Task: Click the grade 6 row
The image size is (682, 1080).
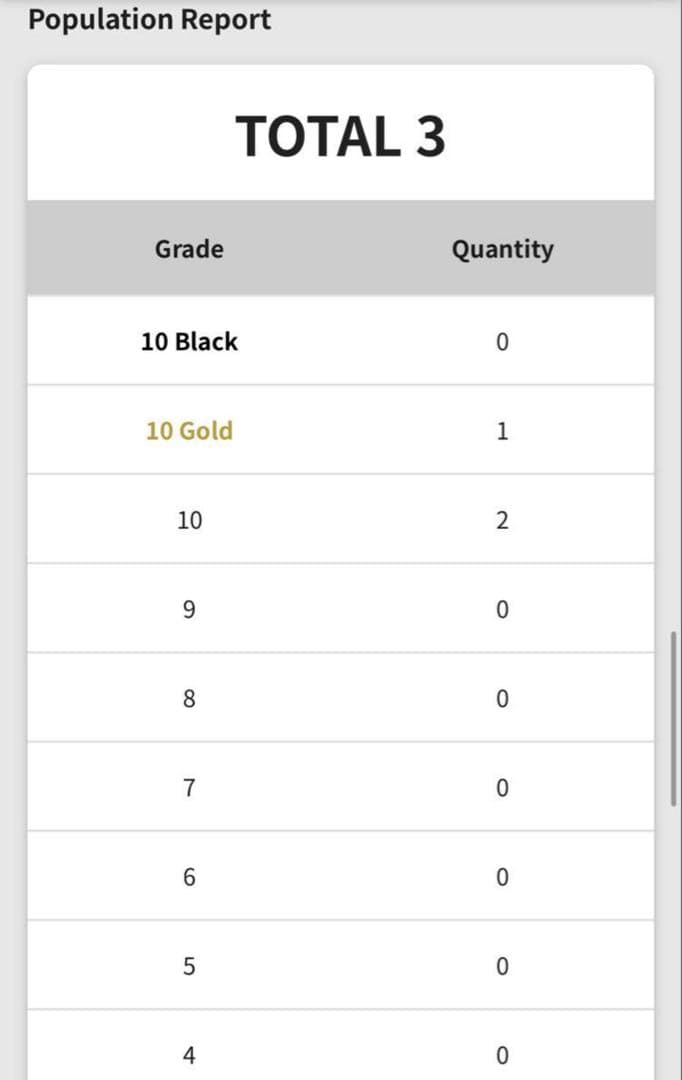Action: pyautogui.click(x=189, y=876)
